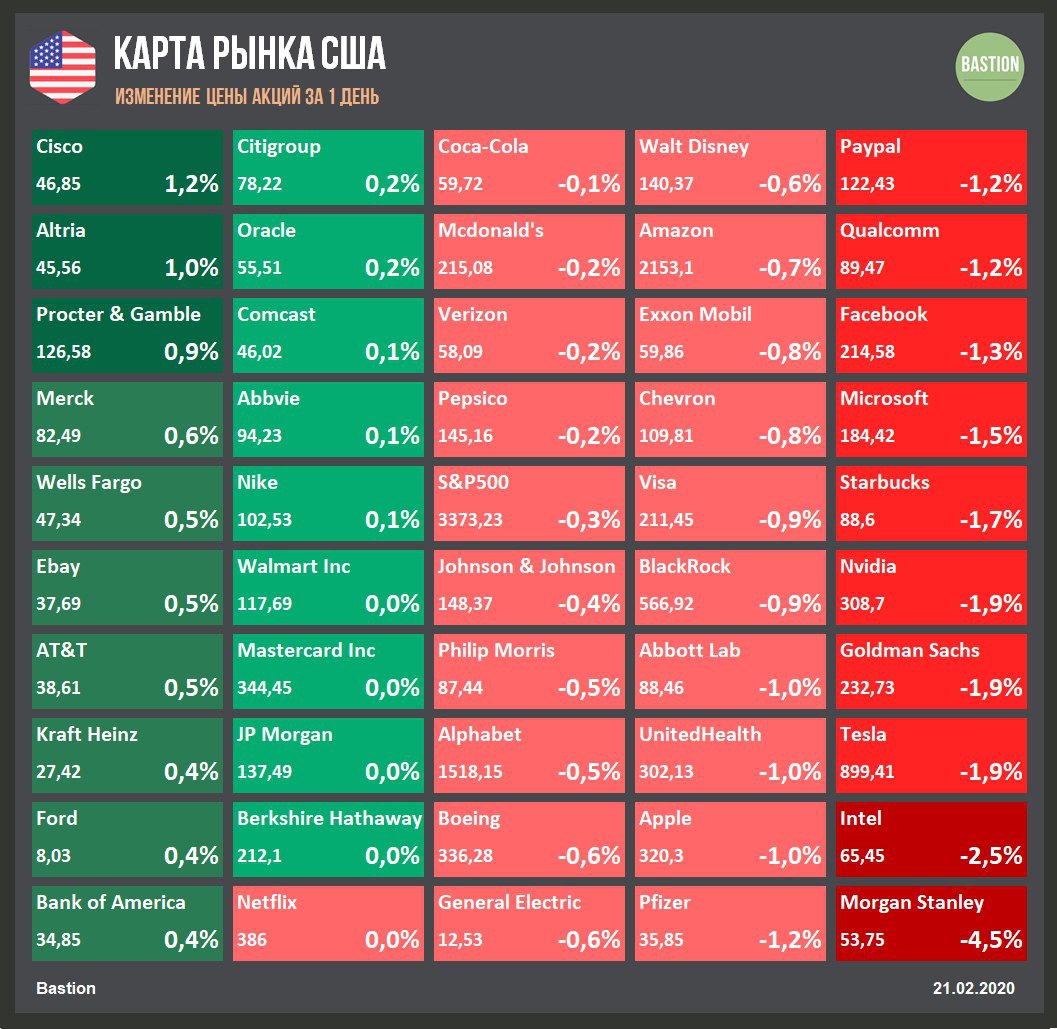Click the Bastion footer text
Viewport: 1057px width, 1029px height.
66,988
